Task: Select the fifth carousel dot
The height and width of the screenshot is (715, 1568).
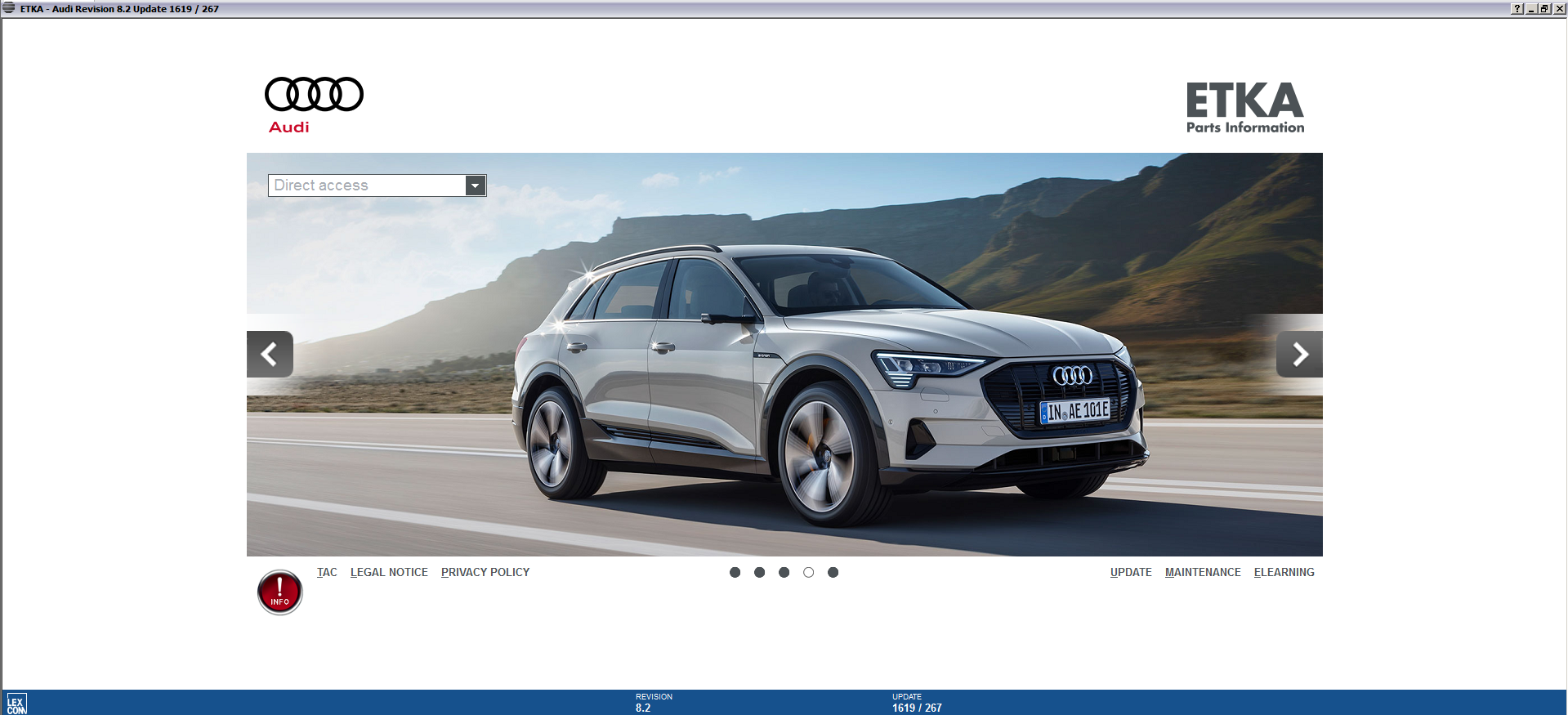Action: pos(833,572)
